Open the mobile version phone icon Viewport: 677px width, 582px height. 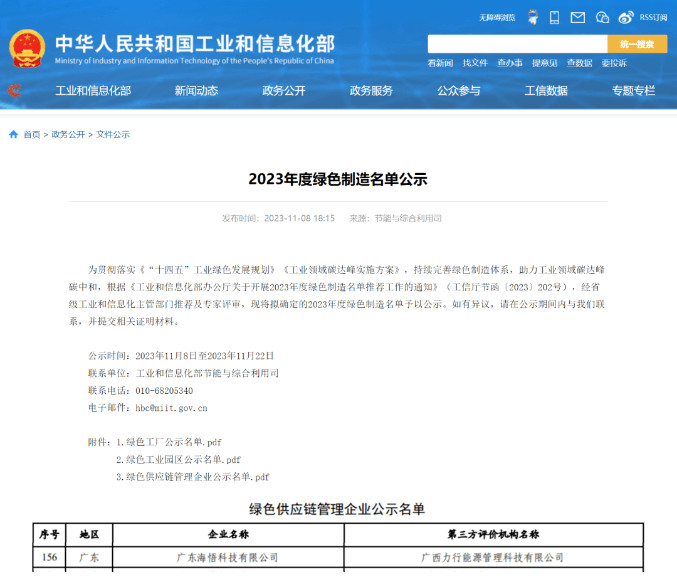point(555,17)
